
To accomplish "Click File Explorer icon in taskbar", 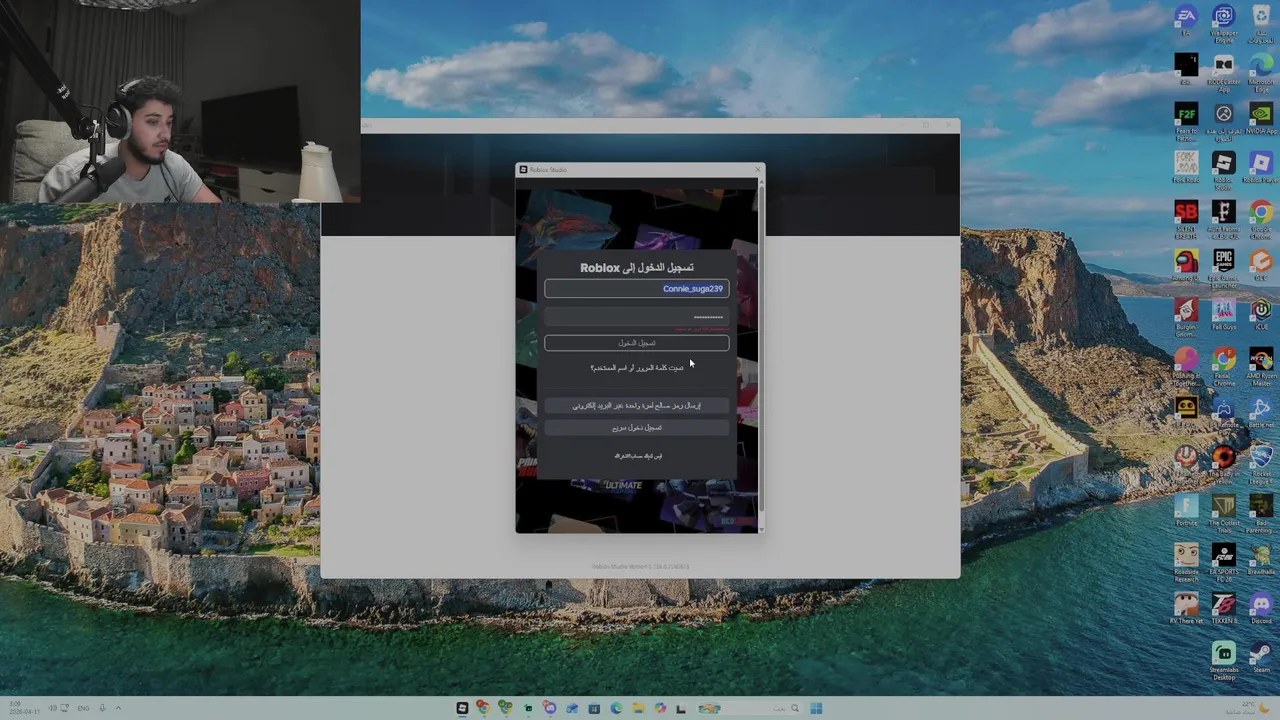I will 638,709.
